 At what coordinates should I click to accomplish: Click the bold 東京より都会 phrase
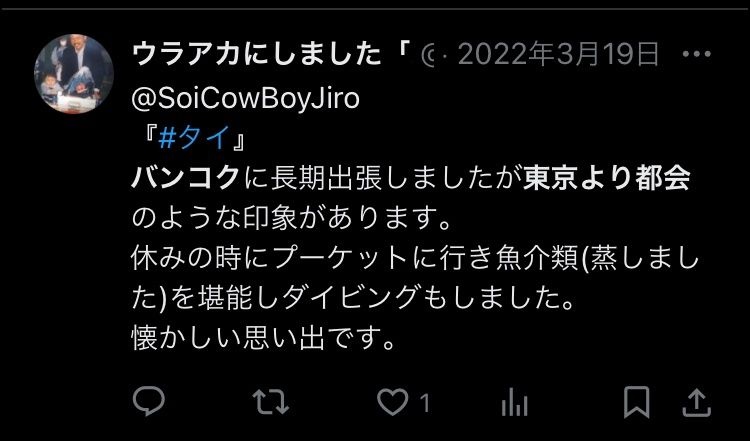click(607, 179)
